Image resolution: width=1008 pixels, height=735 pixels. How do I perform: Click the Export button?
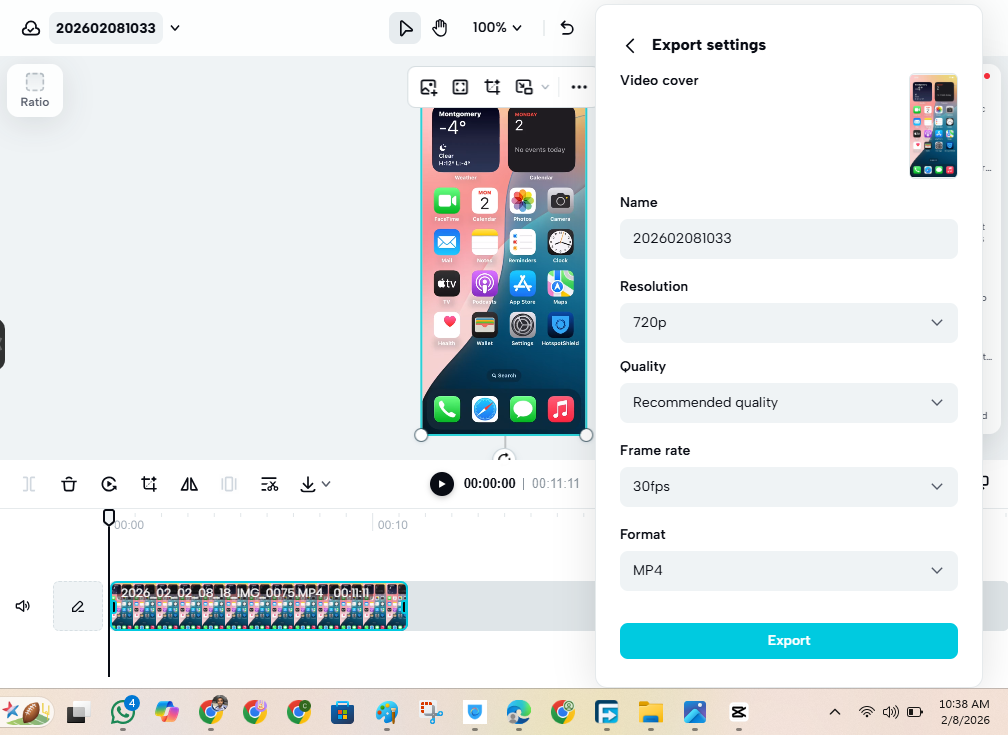[x=788, y=641]
